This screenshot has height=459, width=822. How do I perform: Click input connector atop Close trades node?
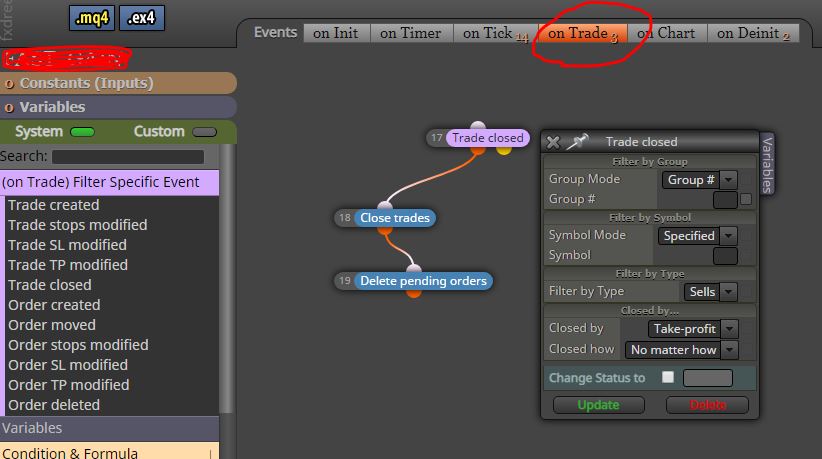pyautogui.click(x=385, y=206)
